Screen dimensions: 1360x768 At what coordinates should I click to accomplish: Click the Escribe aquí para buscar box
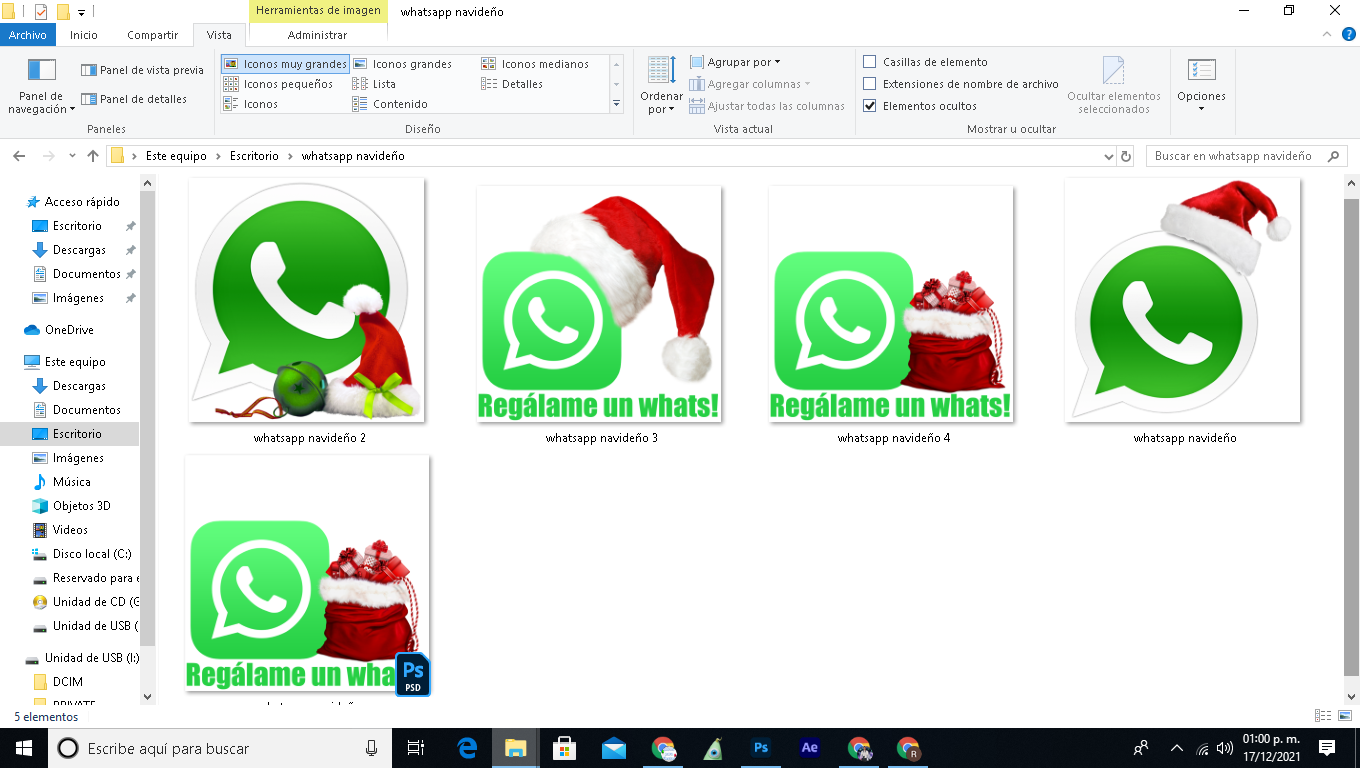click(x=220, y=748)
